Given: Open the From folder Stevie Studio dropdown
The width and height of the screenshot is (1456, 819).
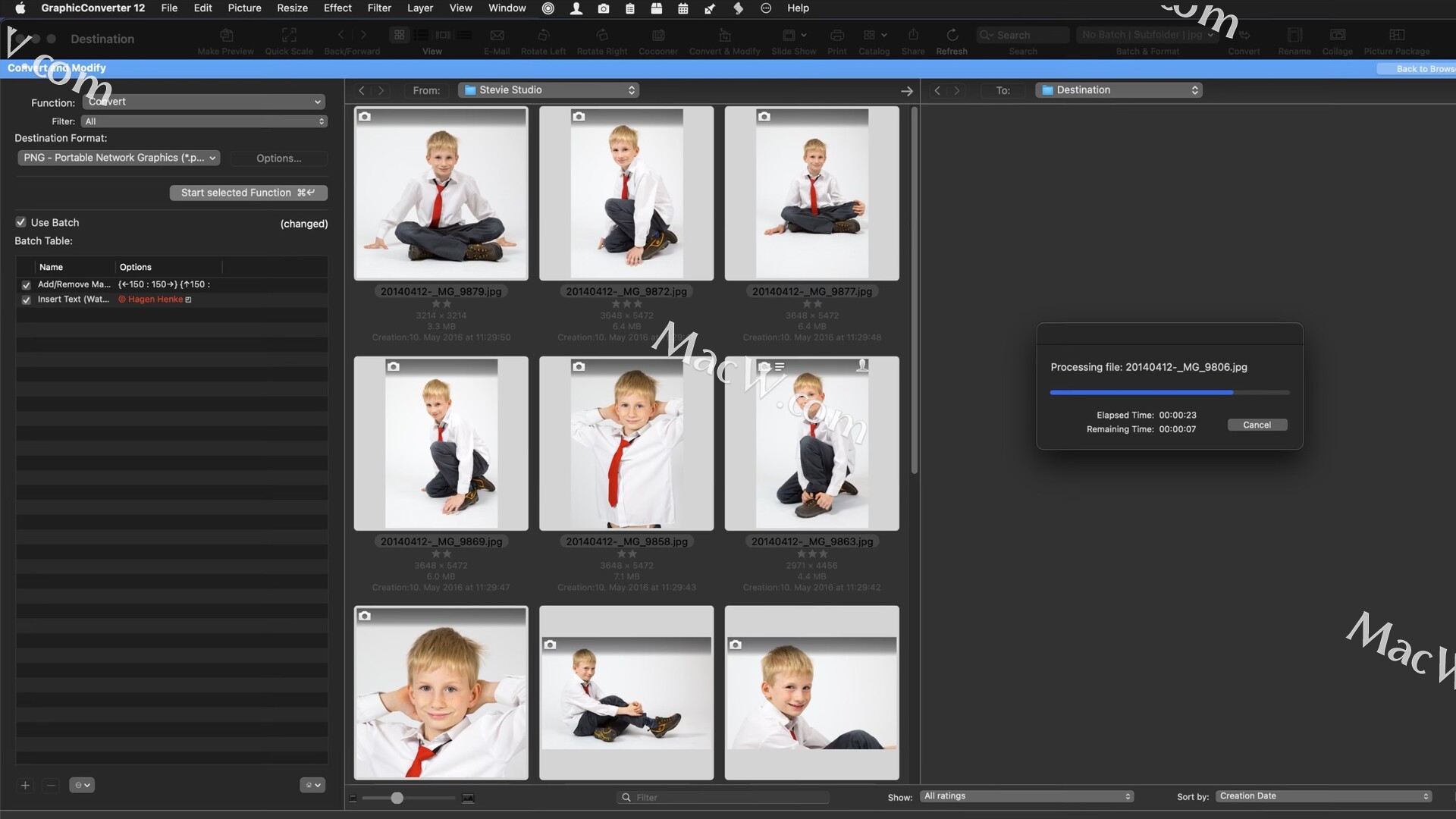Looking at the screenshot, I should (x=548, y=90).
